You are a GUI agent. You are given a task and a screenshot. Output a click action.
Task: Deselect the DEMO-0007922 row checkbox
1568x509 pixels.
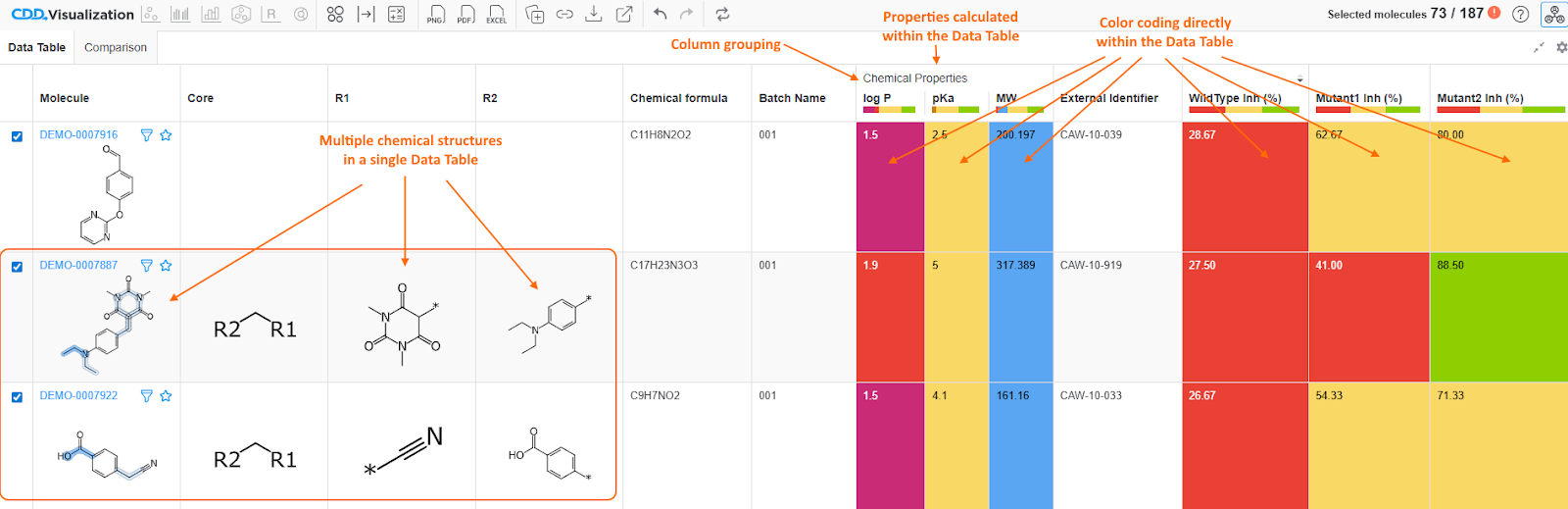[x=17, y=397]
